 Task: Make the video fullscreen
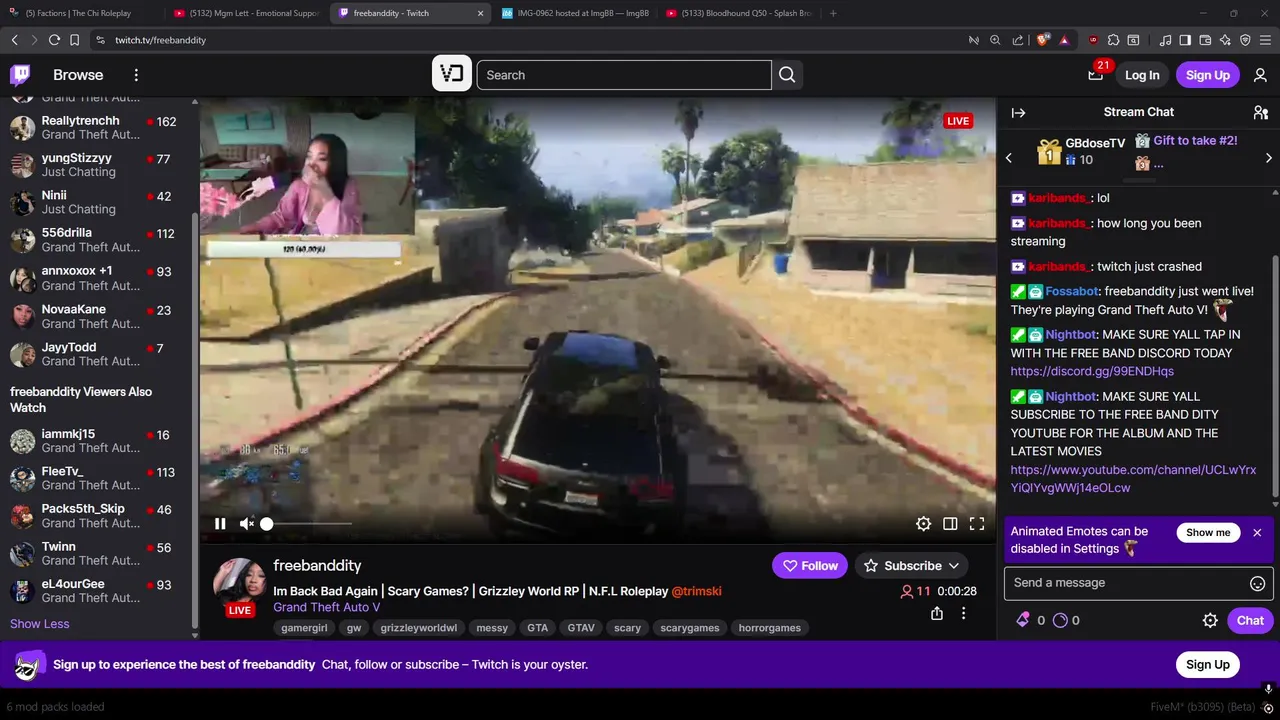coord(977,524)
